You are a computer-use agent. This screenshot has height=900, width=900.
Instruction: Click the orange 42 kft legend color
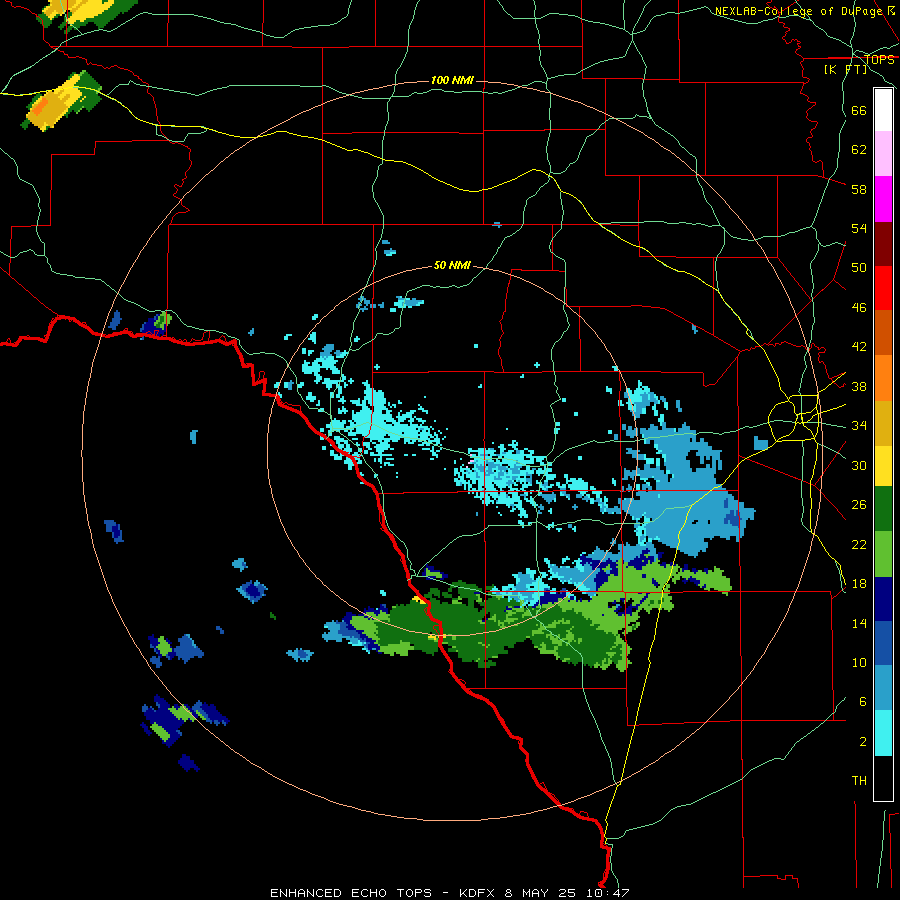point(883,378)
